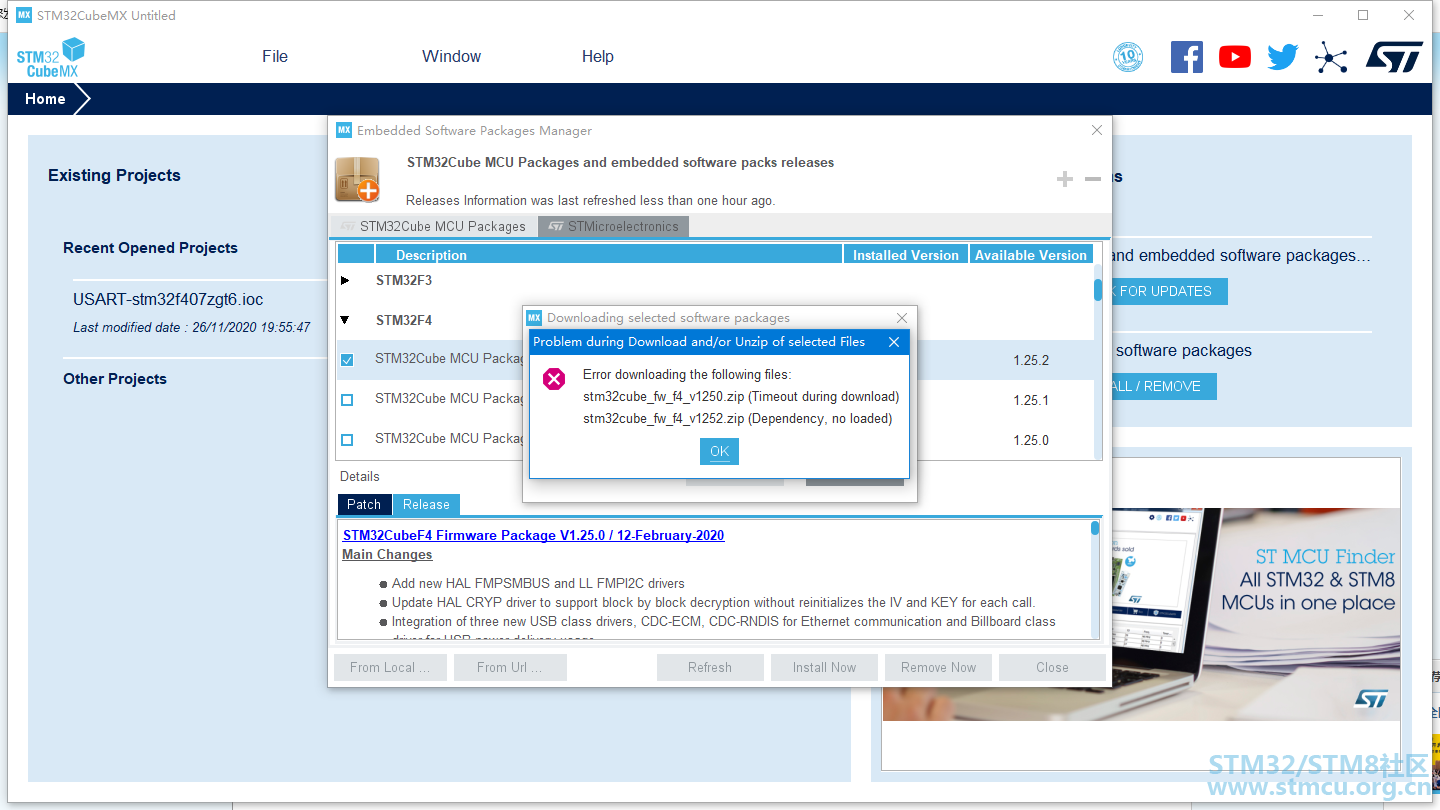
Task: Click the Remove Now button
Action: tap(938, 667)
